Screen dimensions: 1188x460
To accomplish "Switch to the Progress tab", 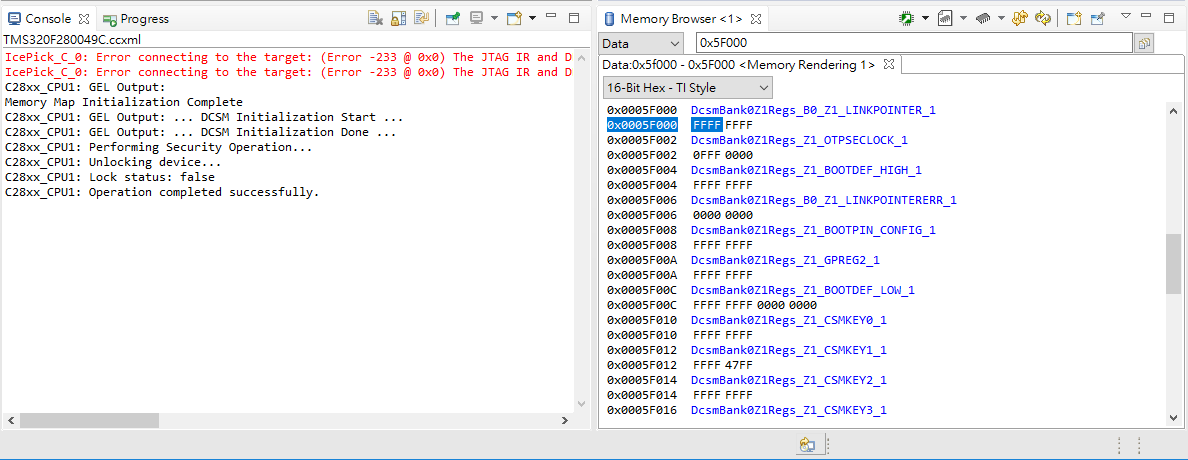I will pyautogui.click(x=136, y=19).
